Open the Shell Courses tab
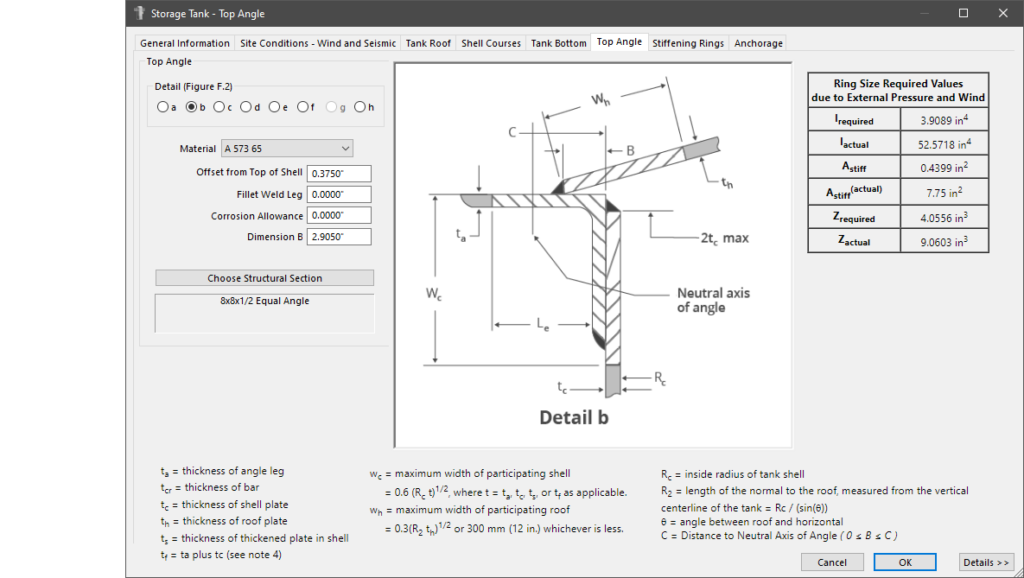Viewport: 1024px width, 578px height. 490,43
